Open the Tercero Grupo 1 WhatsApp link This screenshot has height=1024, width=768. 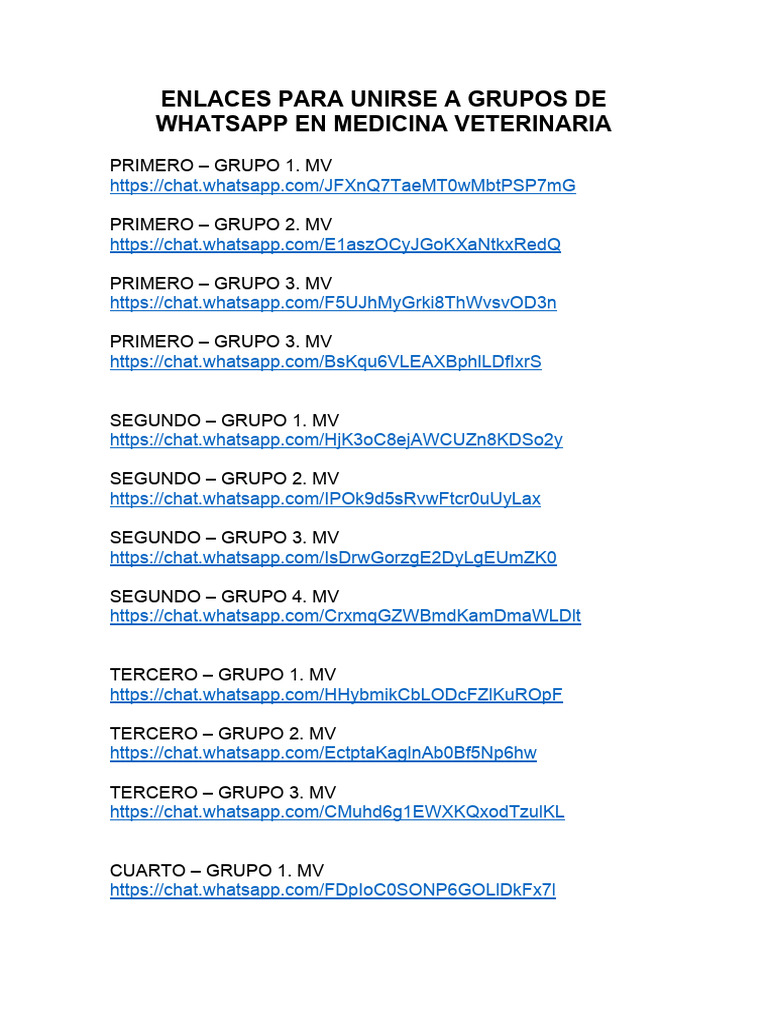tap(336, 694)
